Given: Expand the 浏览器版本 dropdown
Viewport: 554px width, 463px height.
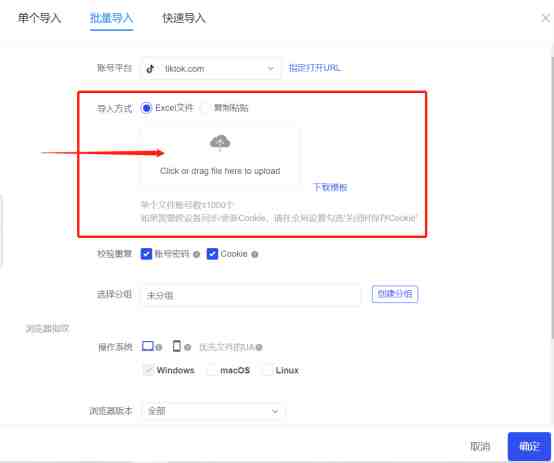Looking at the screenshot, I should point(213,411).
